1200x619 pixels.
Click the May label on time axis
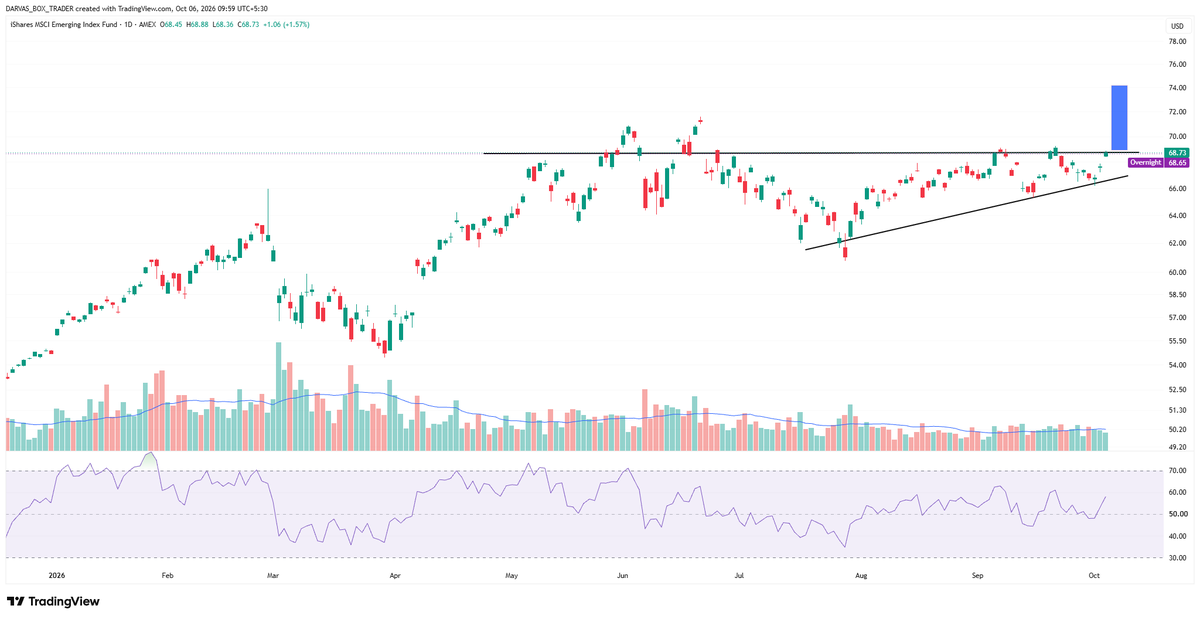[x=513, y=576]
